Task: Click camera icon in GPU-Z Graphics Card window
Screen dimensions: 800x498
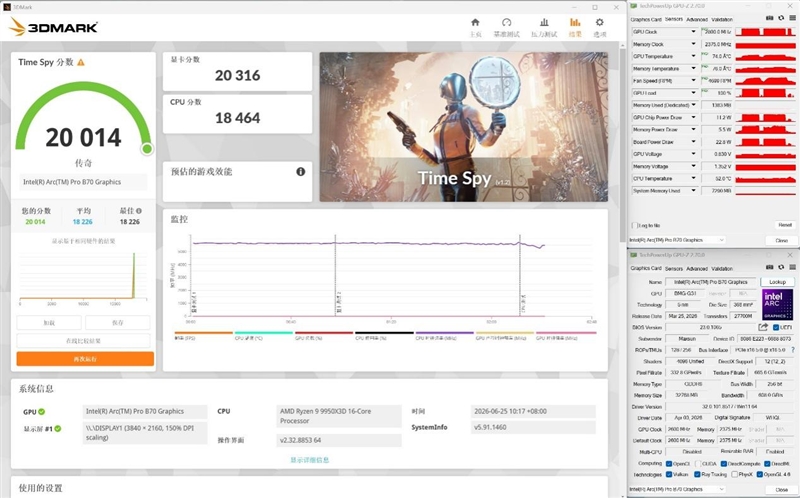Action: click(x=769, y=267)
